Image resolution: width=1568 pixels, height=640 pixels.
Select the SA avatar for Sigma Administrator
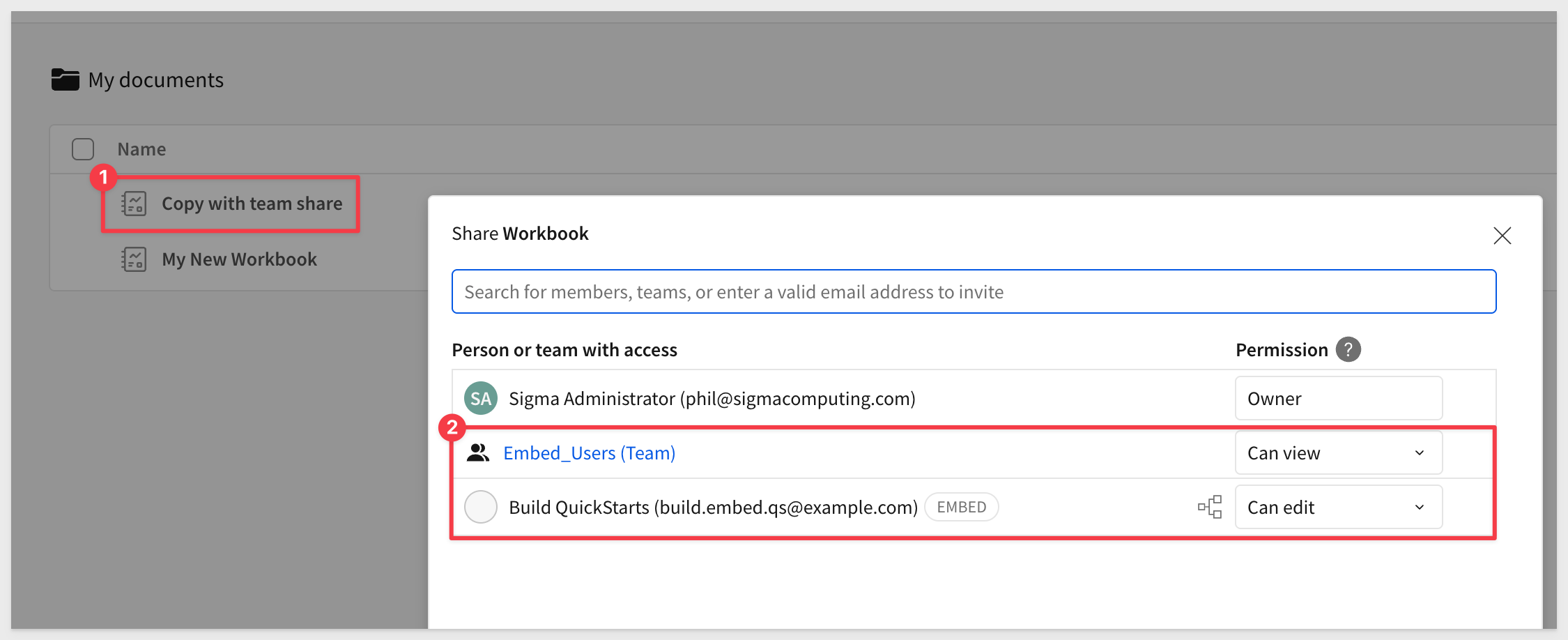coord(481,398)
